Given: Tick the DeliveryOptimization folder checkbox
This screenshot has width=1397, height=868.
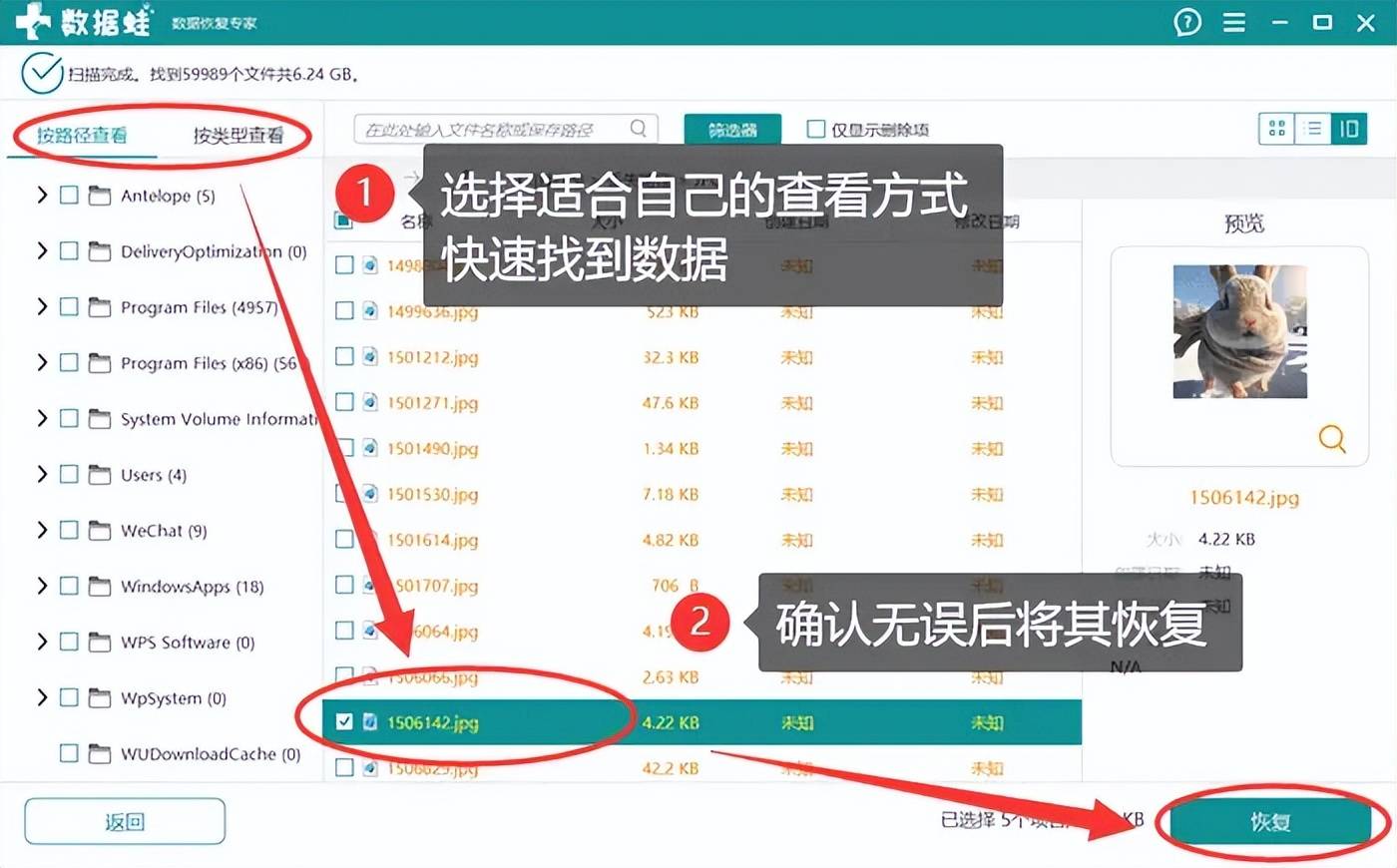Looking at the screenshot, I should [69, 251].
